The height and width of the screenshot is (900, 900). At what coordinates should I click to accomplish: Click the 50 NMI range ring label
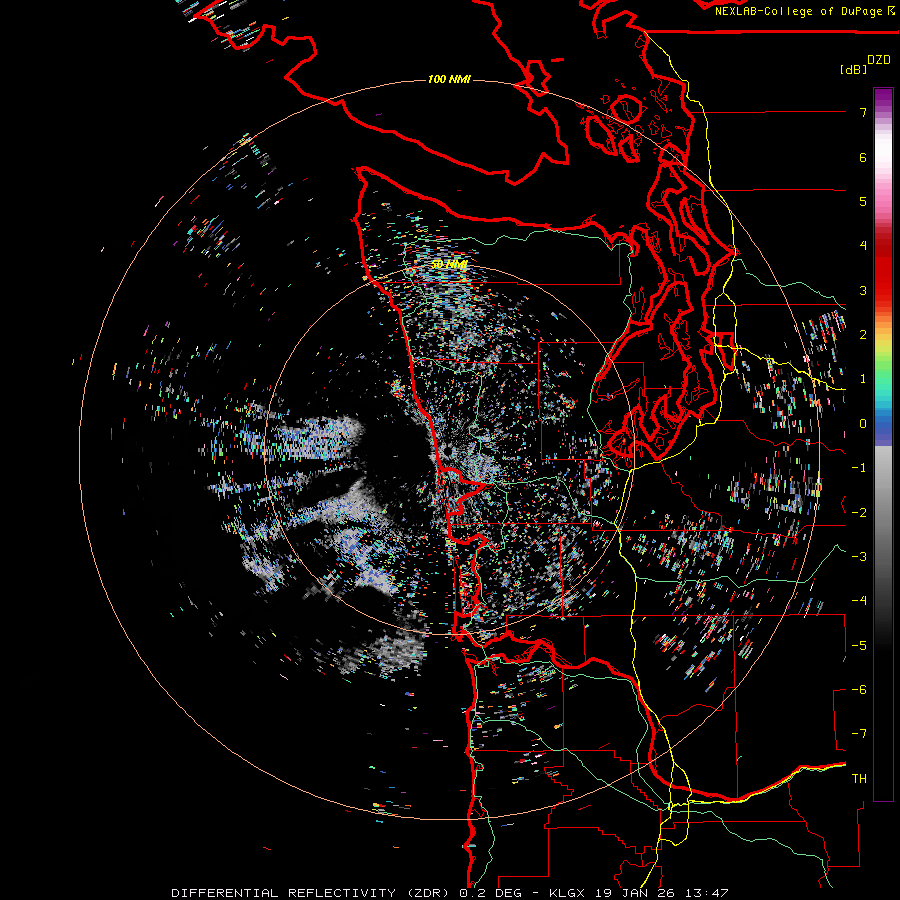(449, 264)
